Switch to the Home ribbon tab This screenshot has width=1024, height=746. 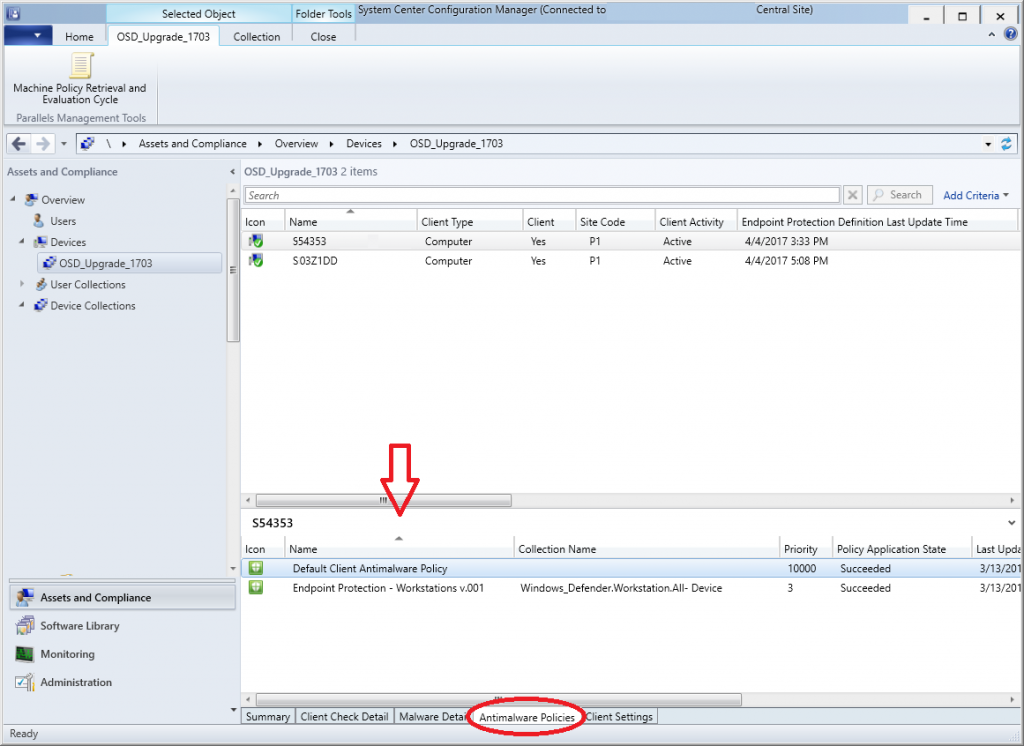(x=79, y=37)
